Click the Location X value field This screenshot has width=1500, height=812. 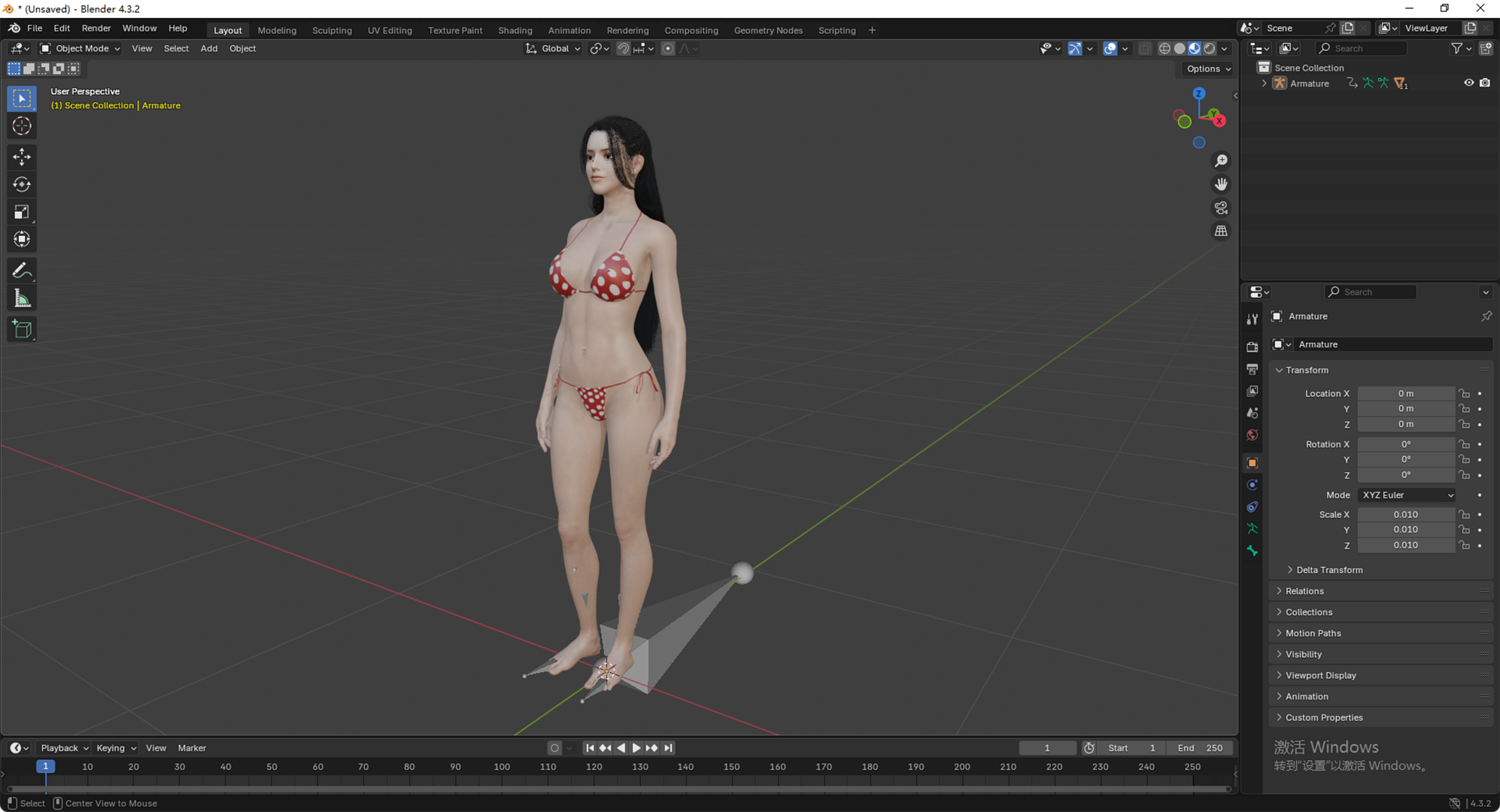point(1406,394)
